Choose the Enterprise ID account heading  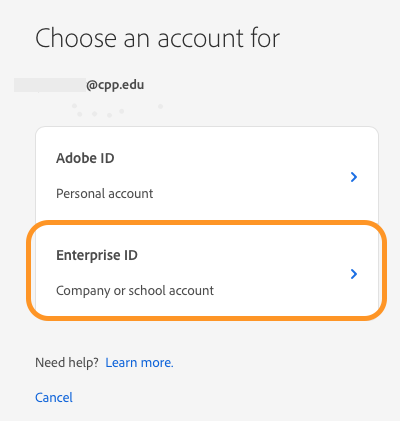tap(97, 255)
